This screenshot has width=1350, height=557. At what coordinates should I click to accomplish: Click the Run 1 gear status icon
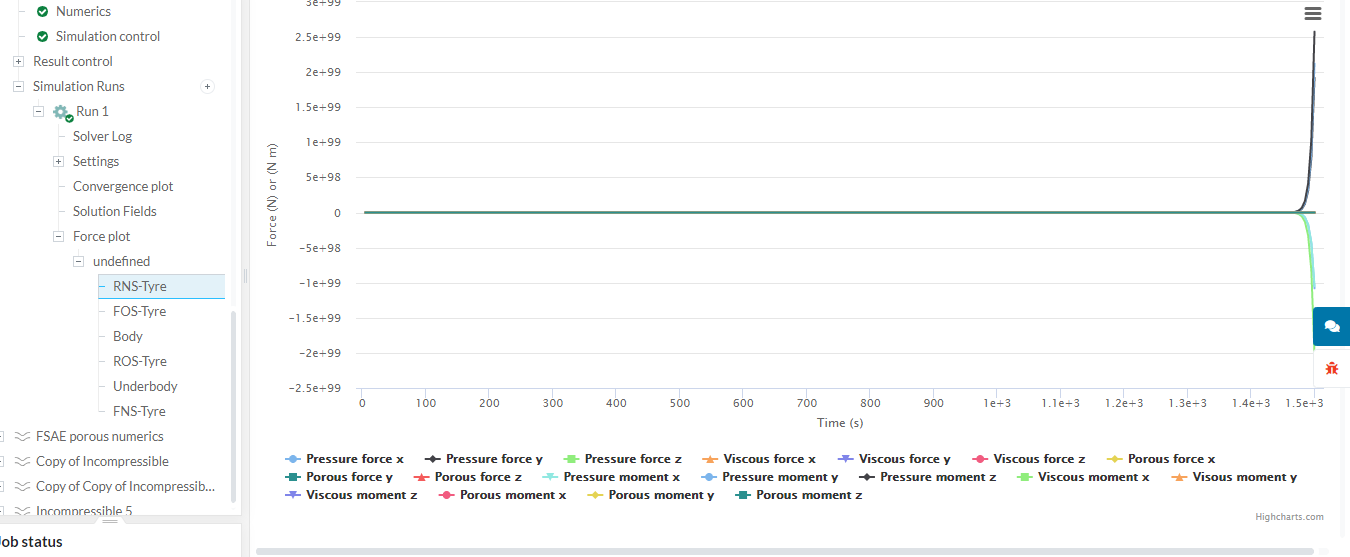coord(62,112)
